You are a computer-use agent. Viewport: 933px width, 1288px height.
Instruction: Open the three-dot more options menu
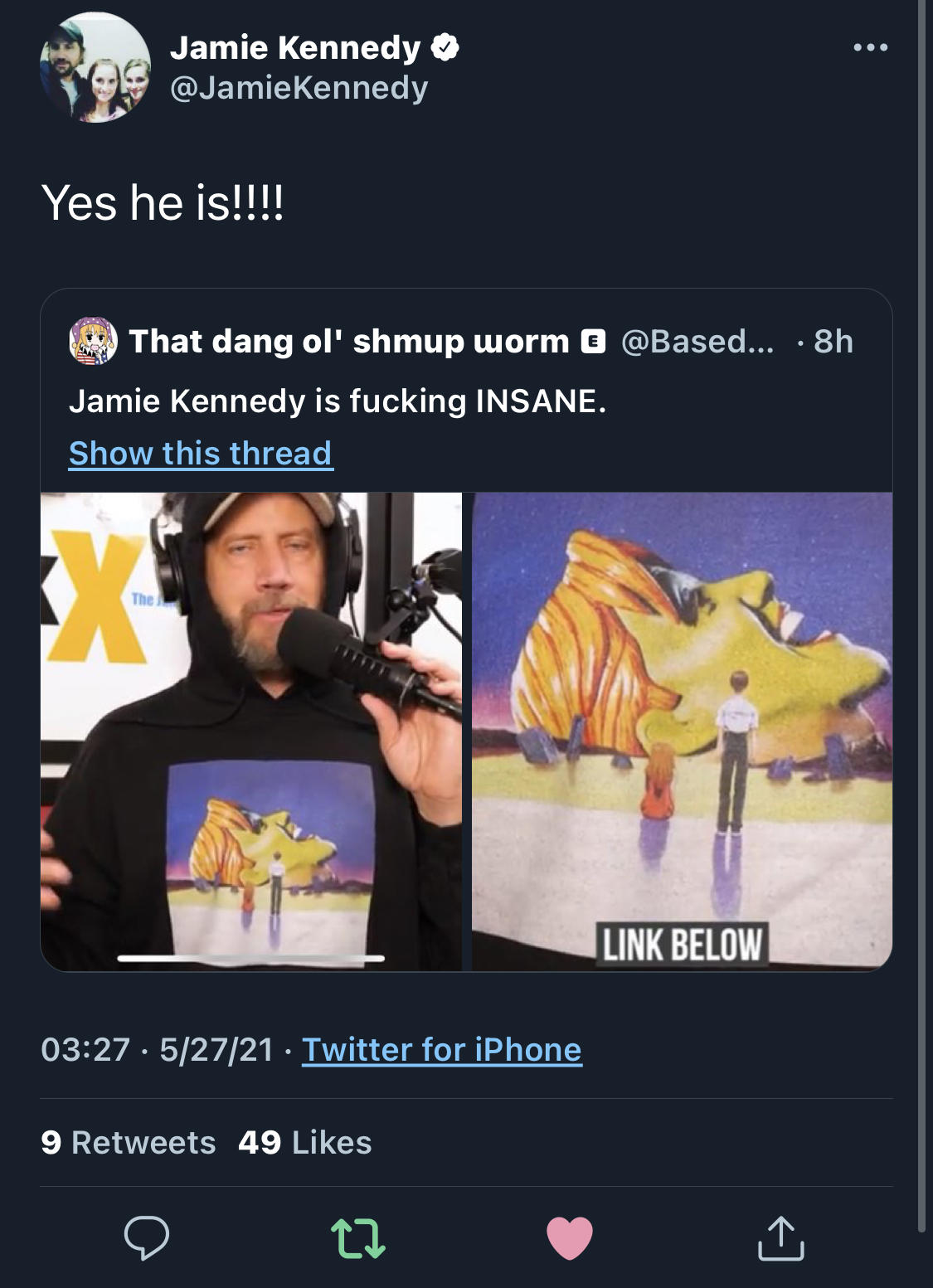tap(870, 48)
